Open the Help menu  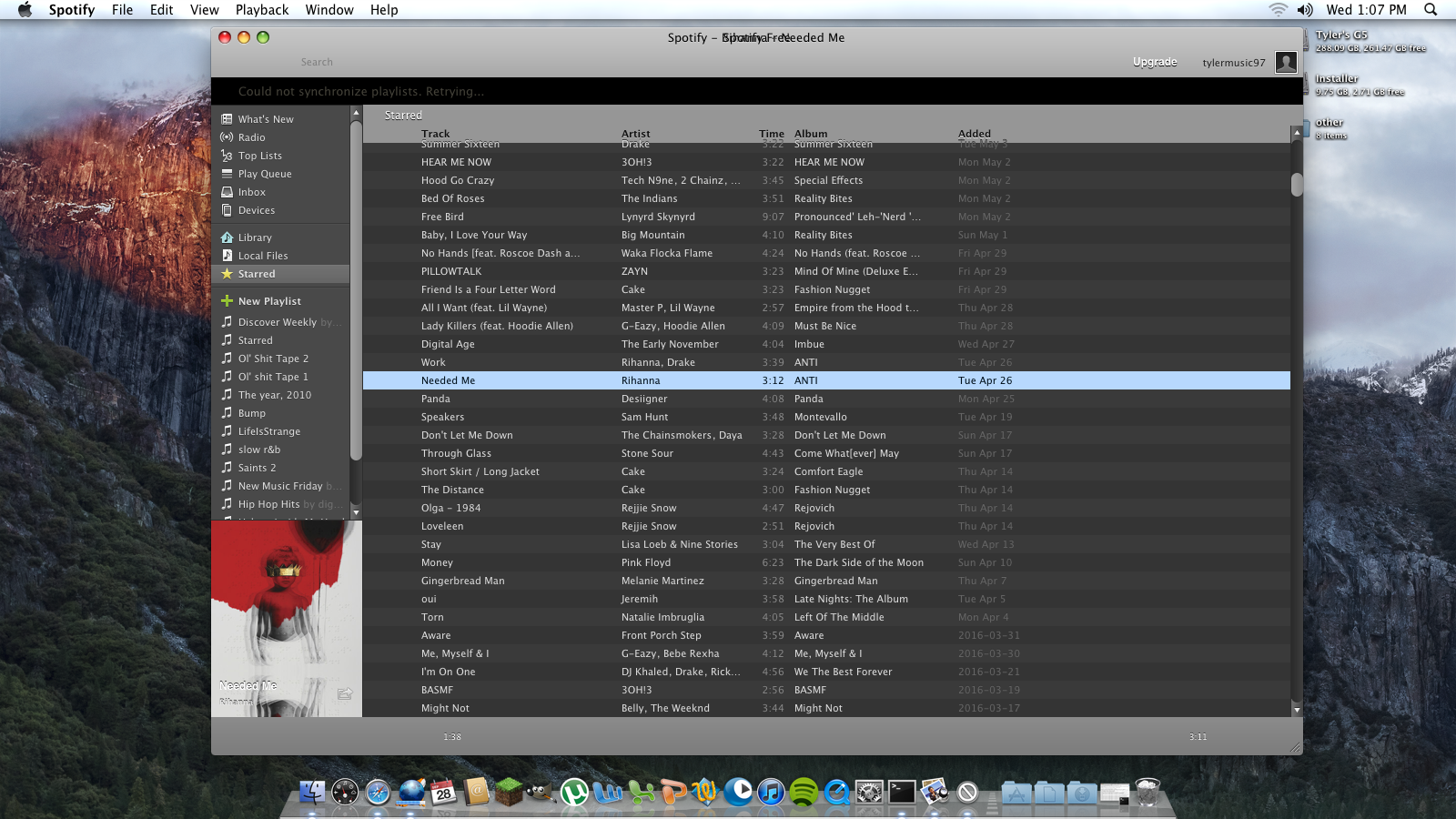[384, 10]
